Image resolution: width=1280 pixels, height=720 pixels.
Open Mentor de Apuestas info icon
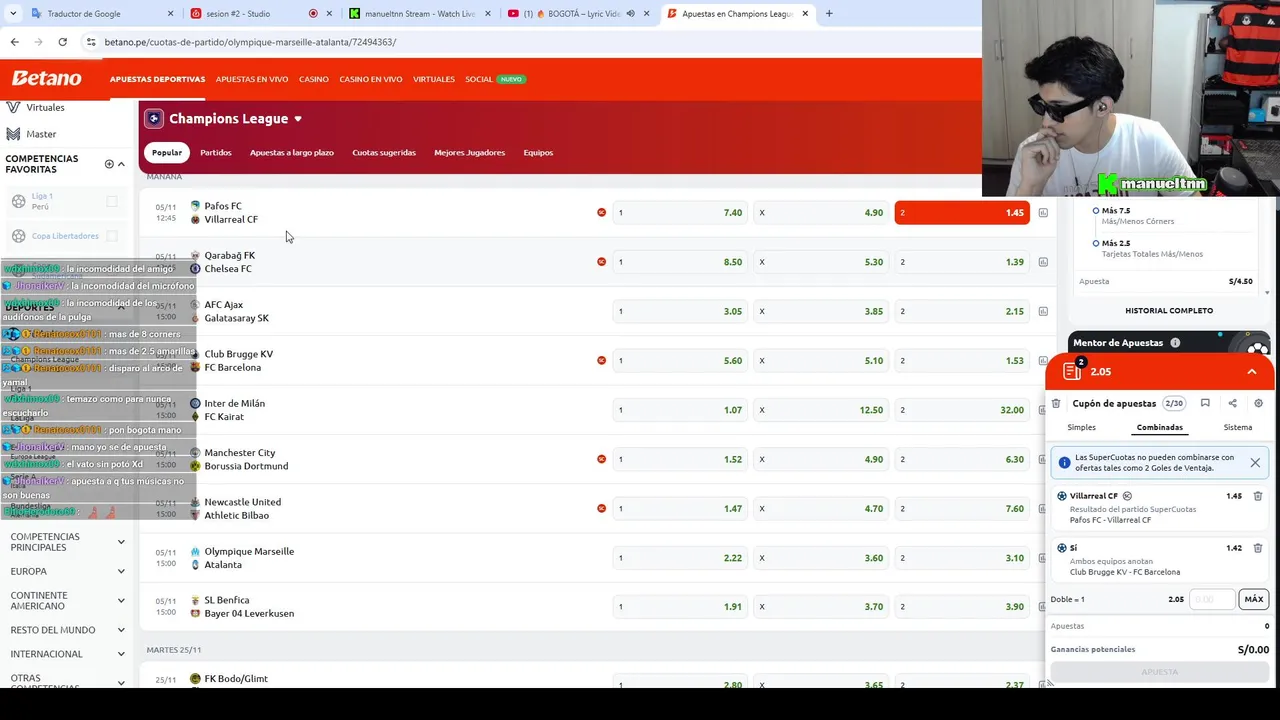click(1175, 343)
